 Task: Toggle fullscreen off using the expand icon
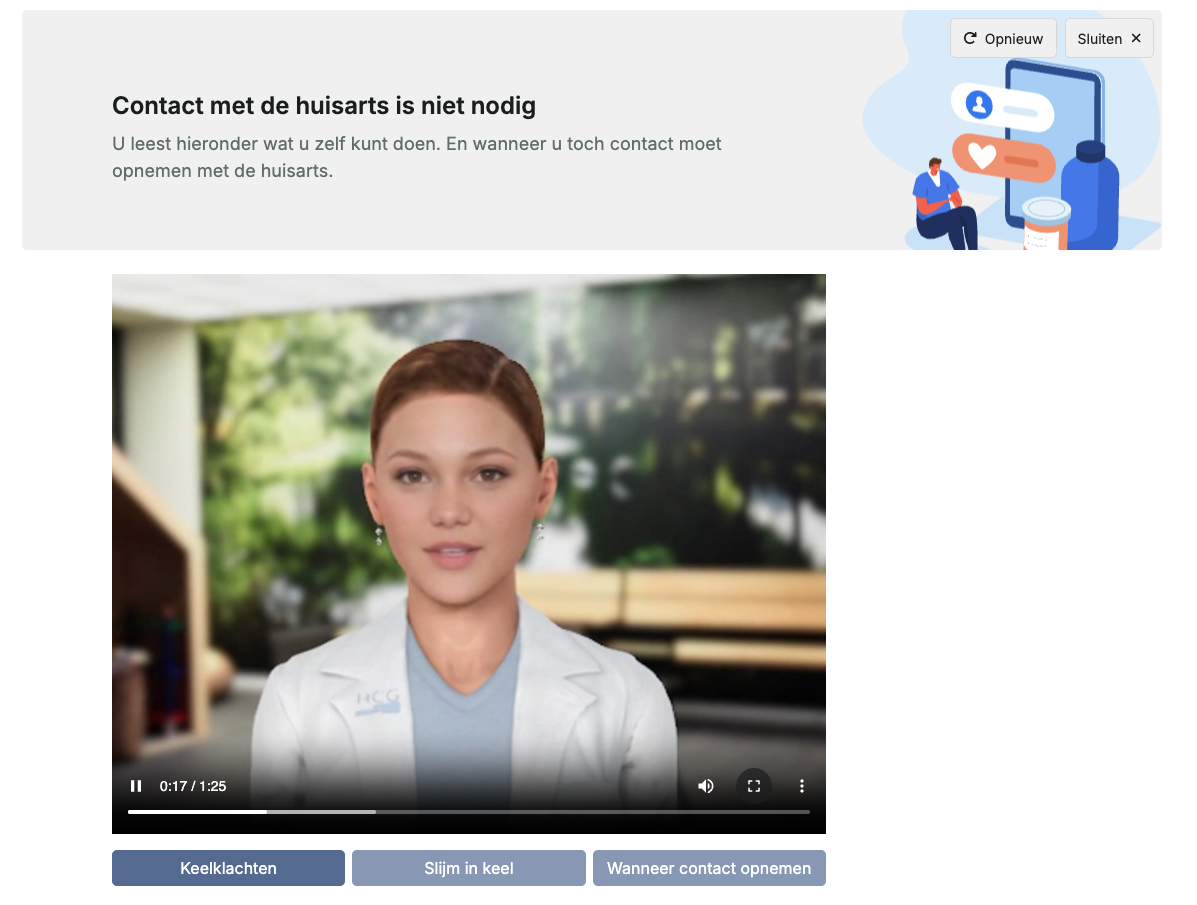754,786
